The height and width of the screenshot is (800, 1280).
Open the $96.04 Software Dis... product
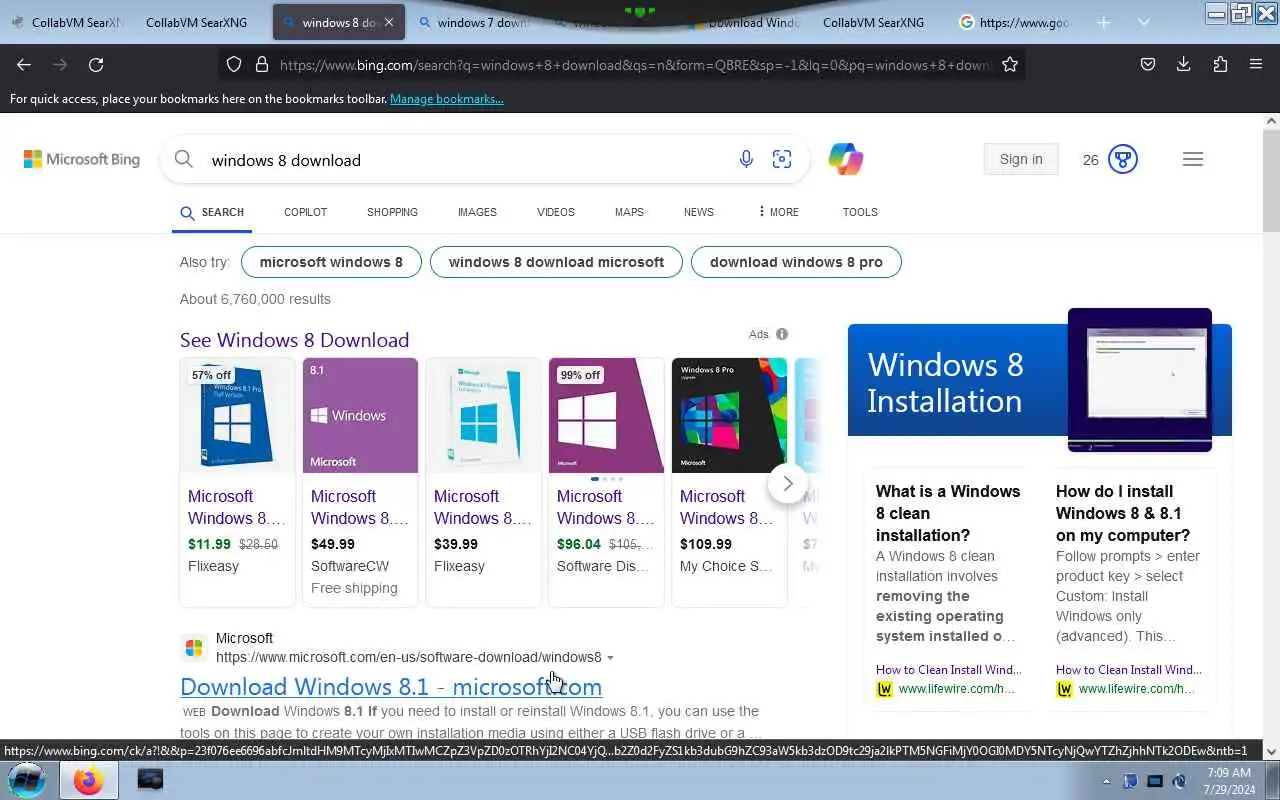[606, 482]
